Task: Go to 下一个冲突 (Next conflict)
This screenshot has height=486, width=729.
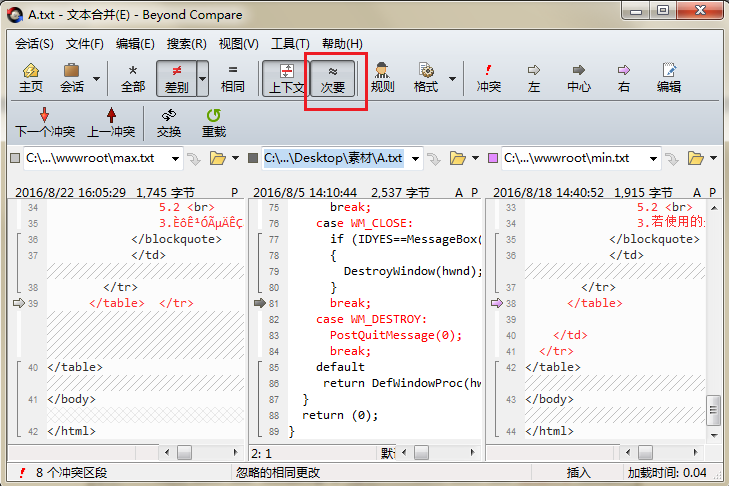Action: [45, 123]
